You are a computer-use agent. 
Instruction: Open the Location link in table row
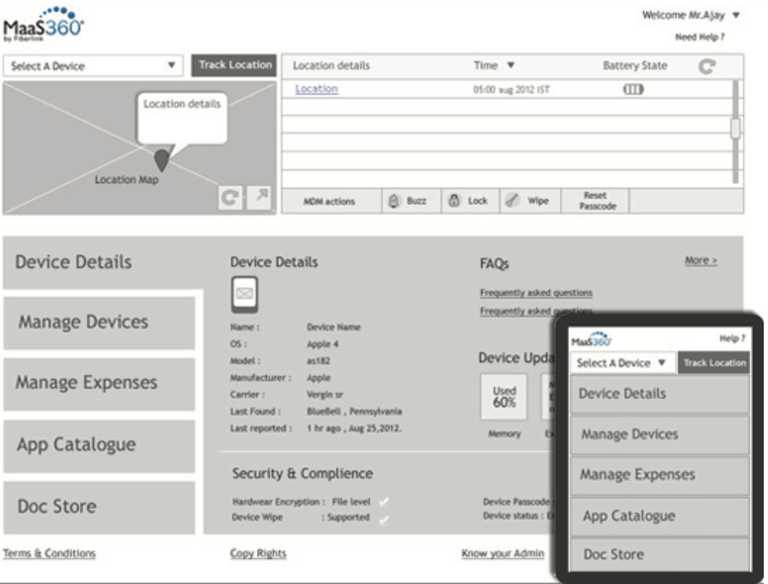tap(316, 89)
